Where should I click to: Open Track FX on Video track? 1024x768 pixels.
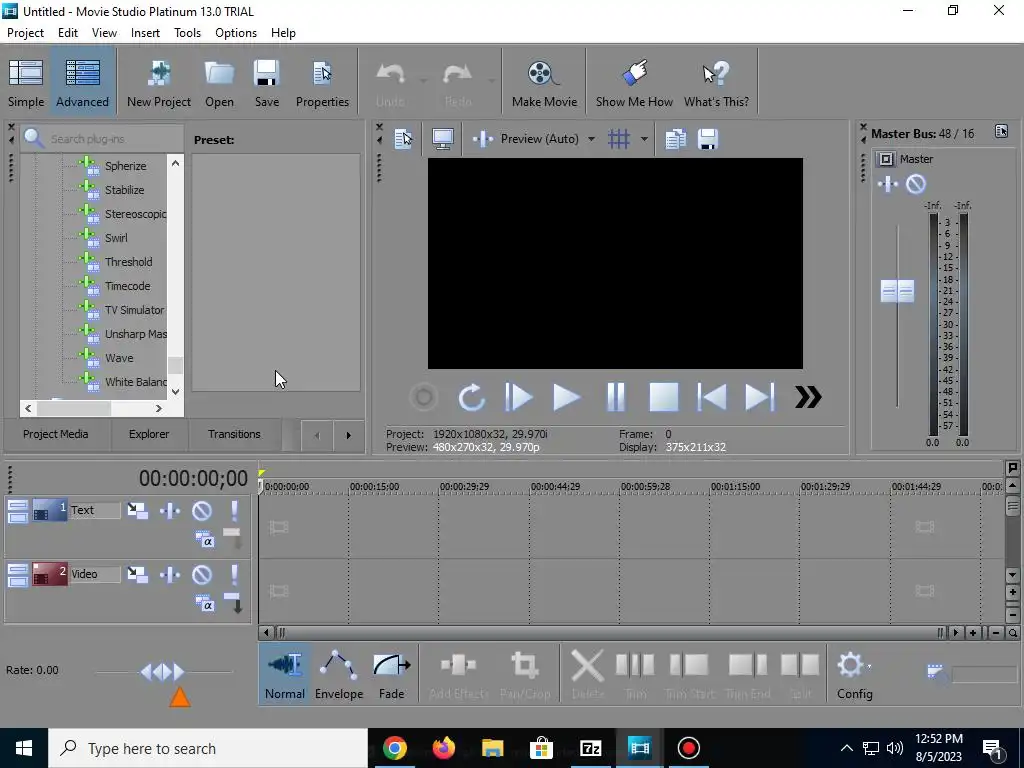(x=170, y=575)
